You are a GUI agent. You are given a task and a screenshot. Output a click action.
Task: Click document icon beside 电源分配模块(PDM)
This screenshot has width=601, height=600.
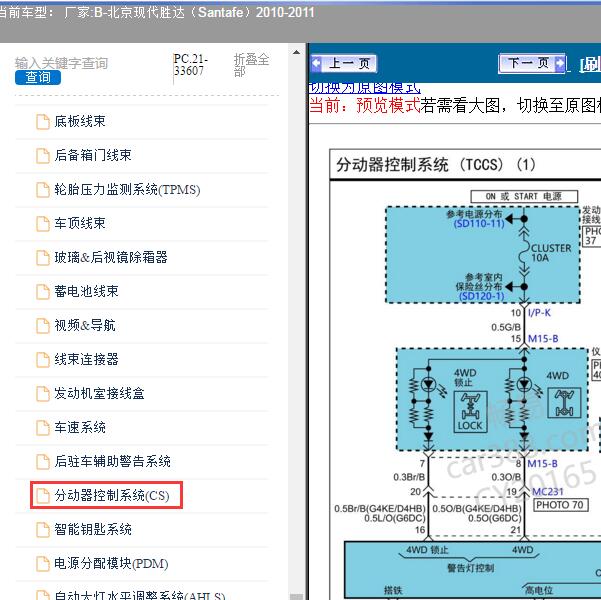click(43, 564)
